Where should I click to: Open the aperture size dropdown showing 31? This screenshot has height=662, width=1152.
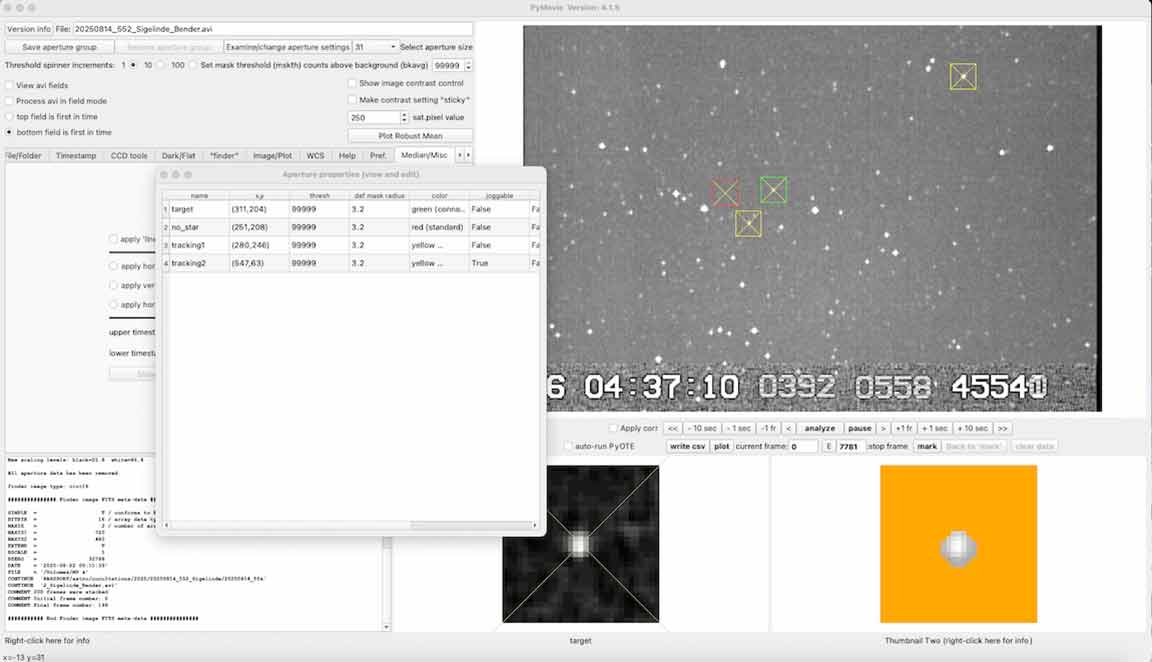point(375,47)
